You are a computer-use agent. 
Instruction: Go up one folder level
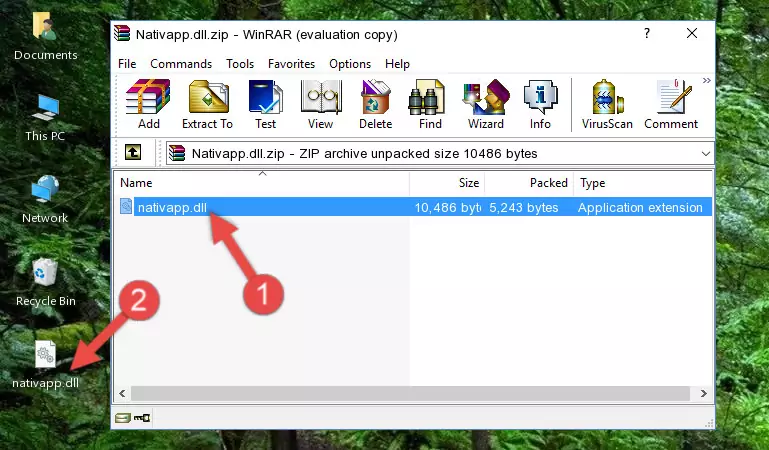[x=133, y=152]
